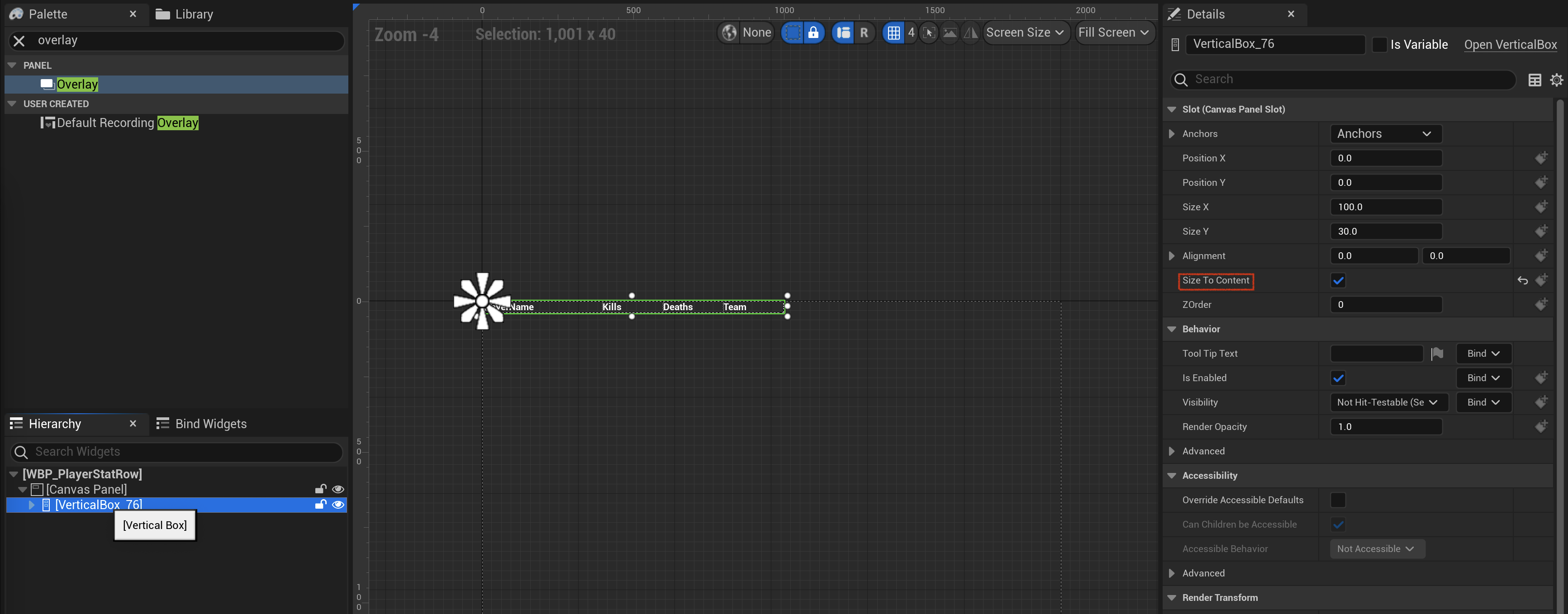This screenshot has width=1568, height=614.
Task: Collapse Slot (Canvas Panel Slot) section
Action: tap(1171, 109)
